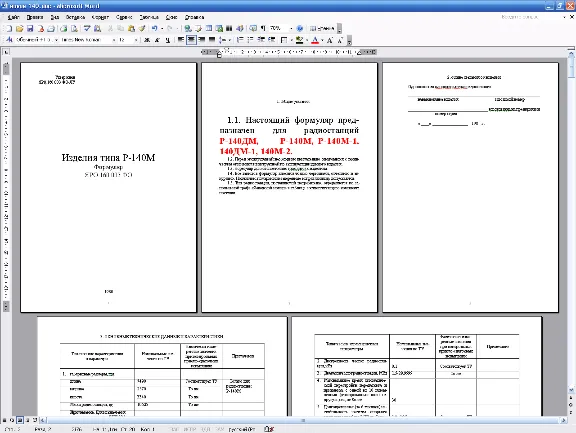576x433 pixels.
Task: Save the document with the floppy disk icon
Action: [x=30, y=28]
